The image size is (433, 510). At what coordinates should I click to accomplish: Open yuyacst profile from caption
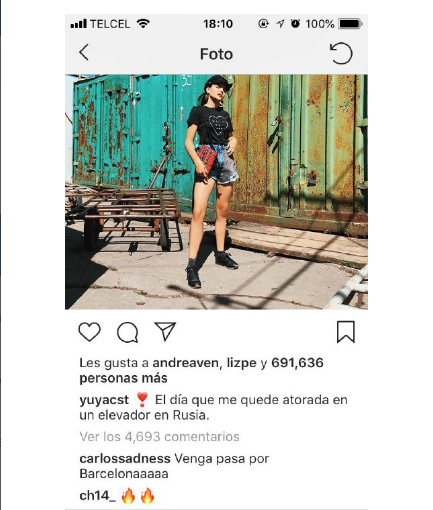click(104, 400)
